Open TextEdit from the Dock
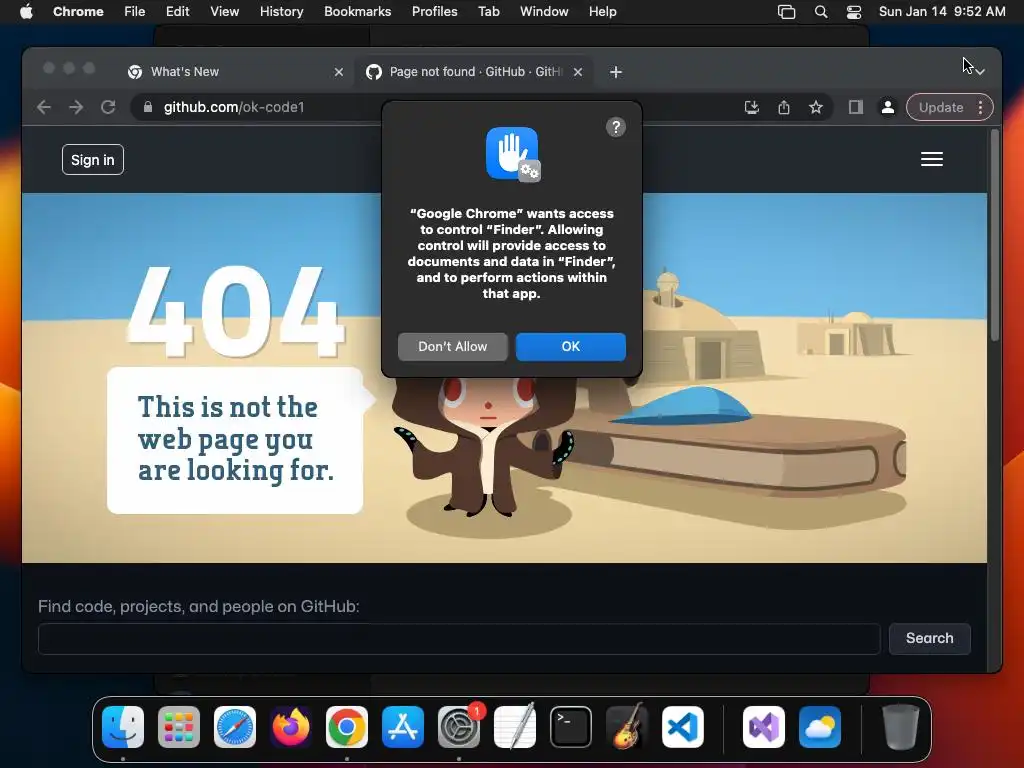 coord(515,727)
